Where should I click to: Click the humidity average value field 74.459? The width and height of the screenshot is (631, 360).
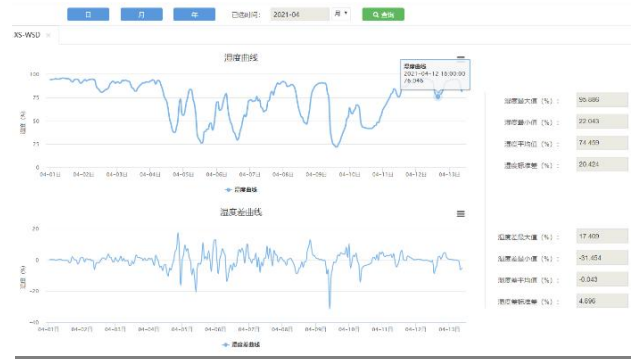point(602,143)
